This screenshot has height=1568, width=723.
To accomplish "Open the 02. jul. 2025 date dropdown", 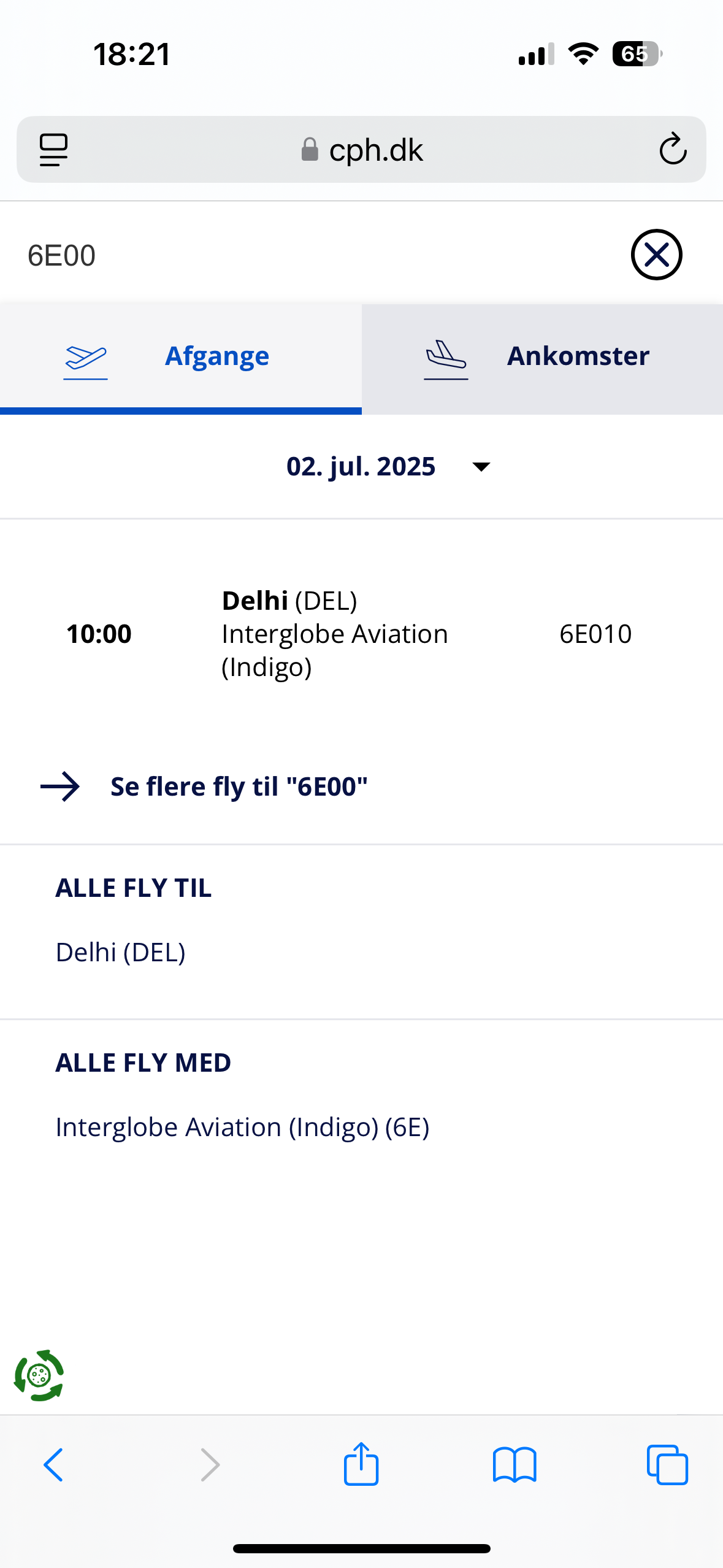I will click(361, 467).
